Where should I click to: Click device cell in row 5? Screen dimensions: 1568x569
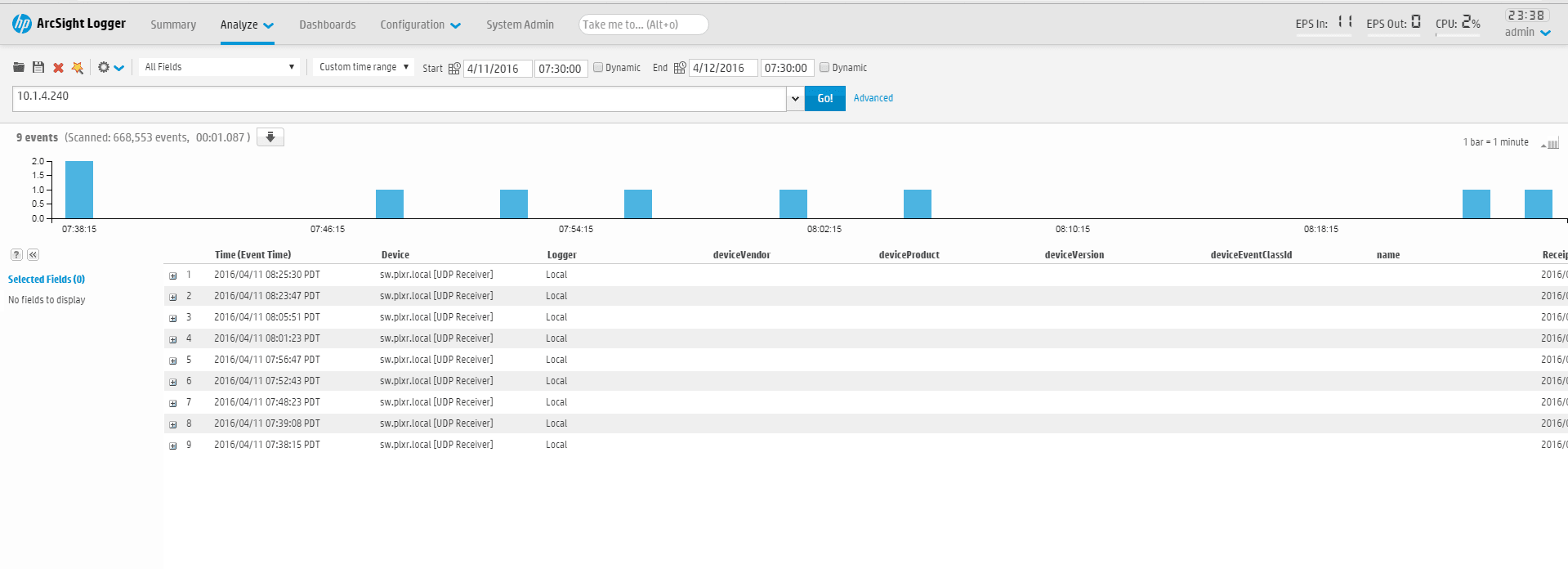click(x=436, y=360)
